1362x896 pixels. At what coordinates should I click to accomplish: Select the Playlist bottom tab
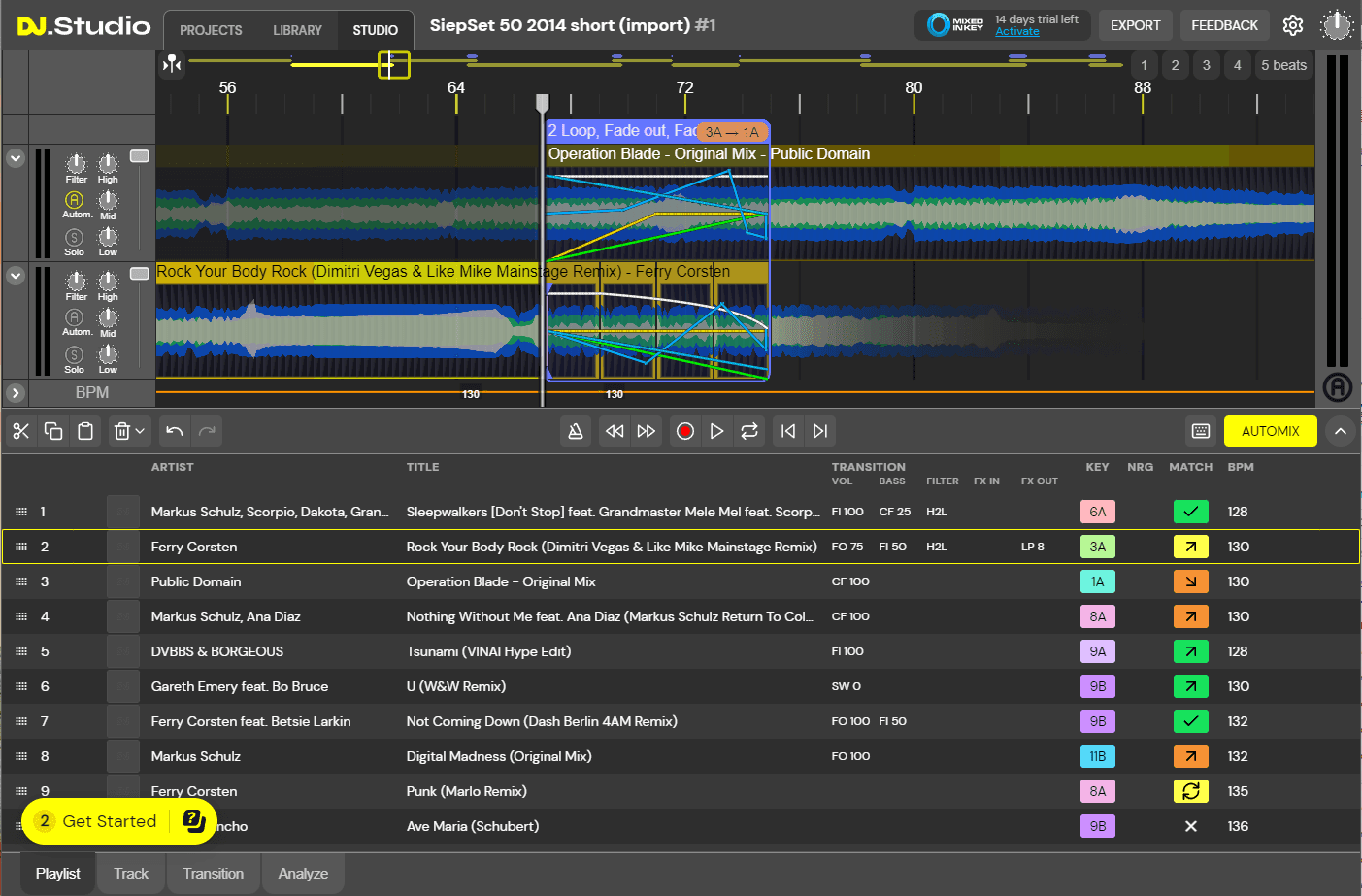tap(58, 874)
